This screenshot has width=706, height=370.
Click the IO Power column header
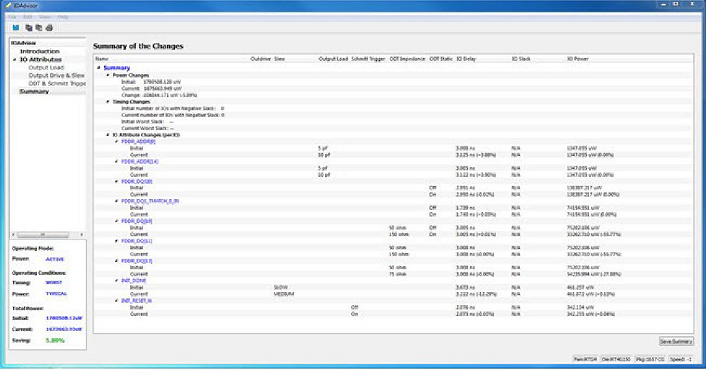click(x=578, y=59)
